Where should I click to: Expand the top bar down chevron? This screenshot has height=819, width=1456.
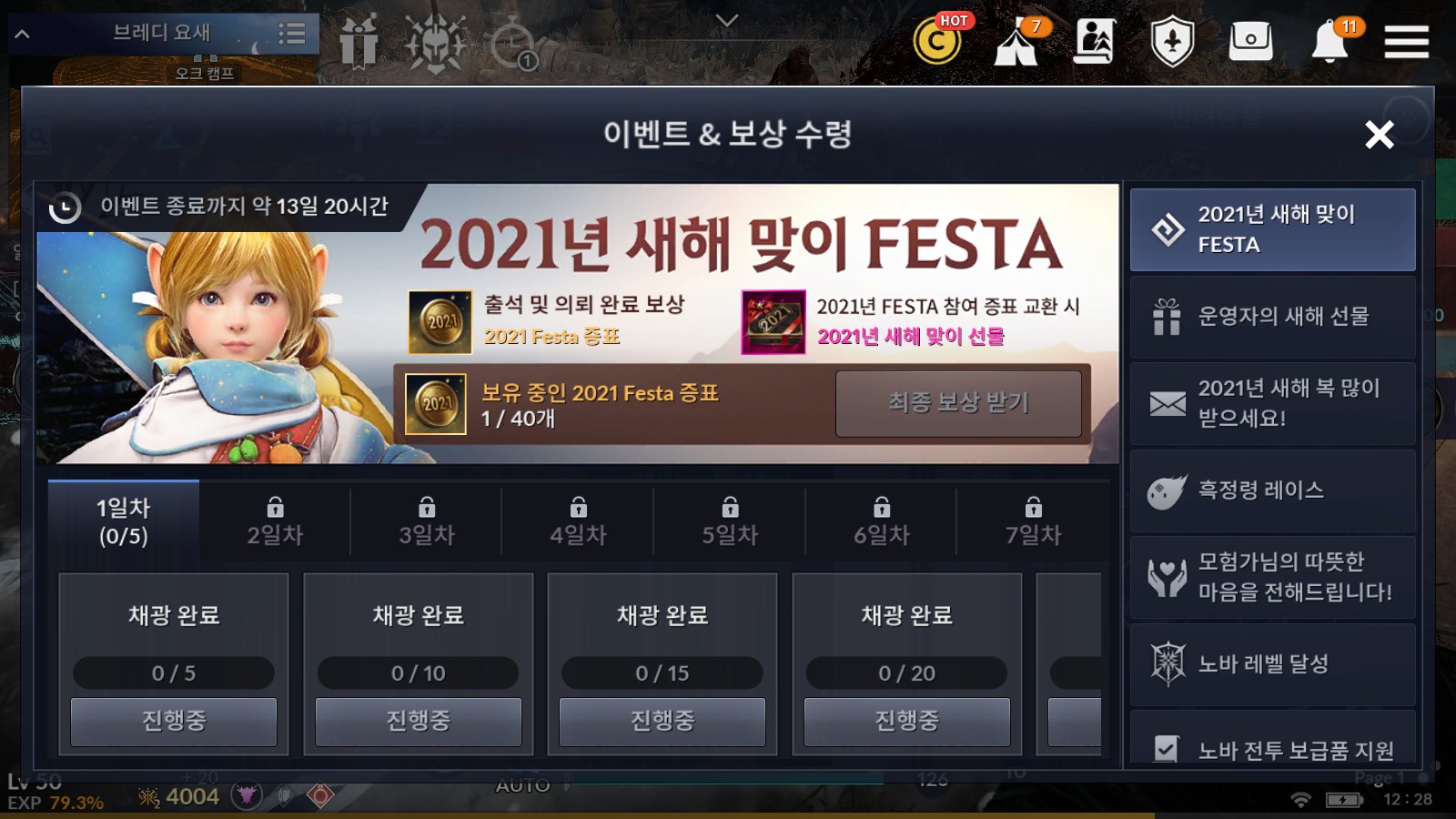click(726, 20)
